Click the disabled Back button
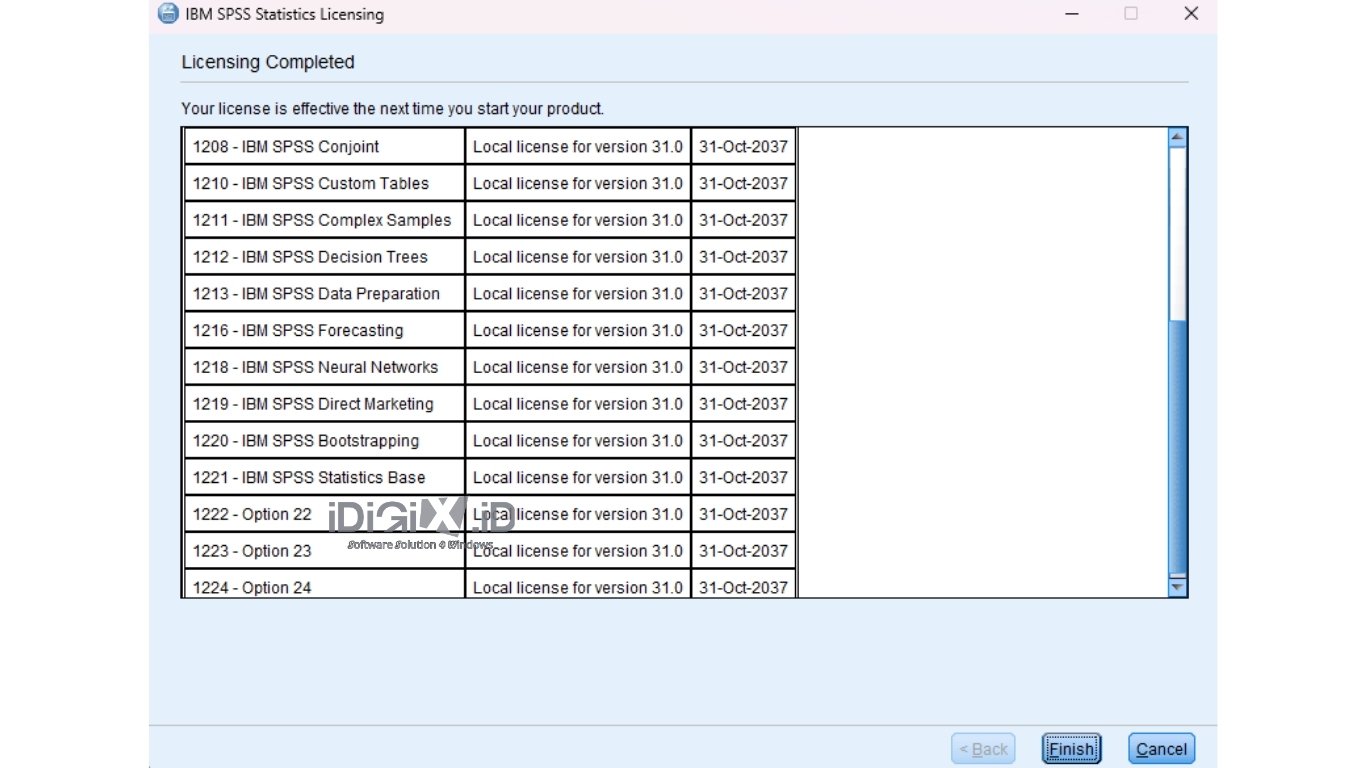1366x768 pixels. click(x=983, y=749)
